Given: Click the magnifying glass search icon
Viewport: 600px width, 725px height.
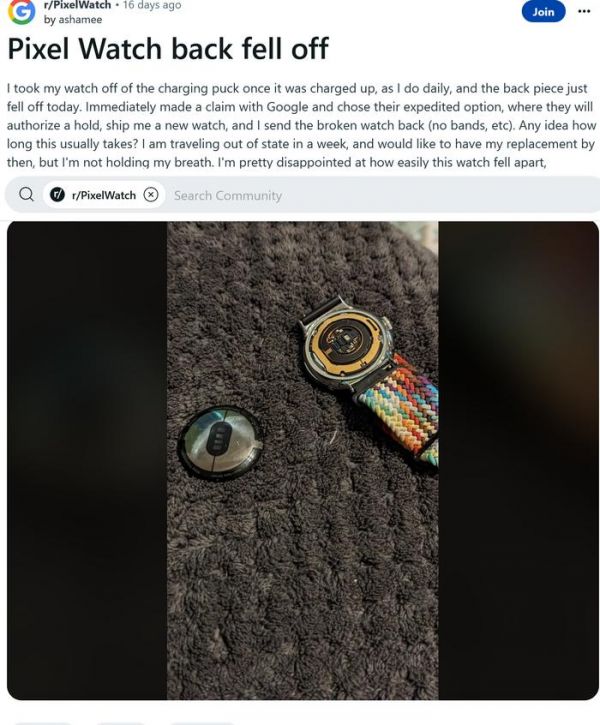Looking at the screenshot, I should 26,195.
